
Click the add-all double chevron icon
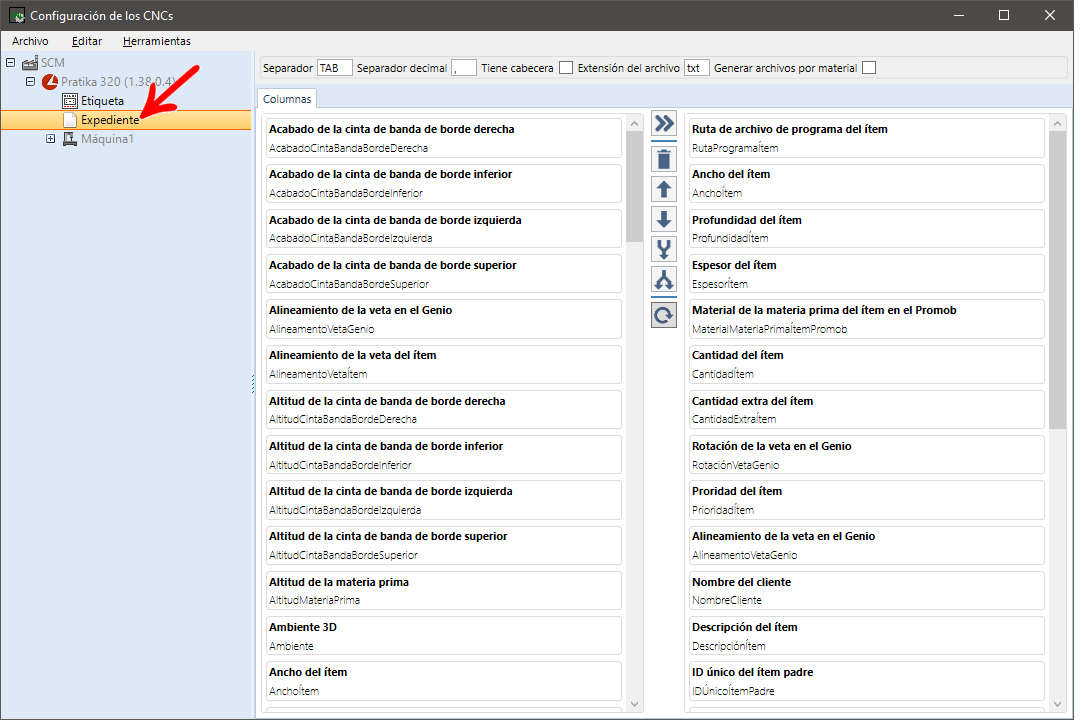point(664,124)
